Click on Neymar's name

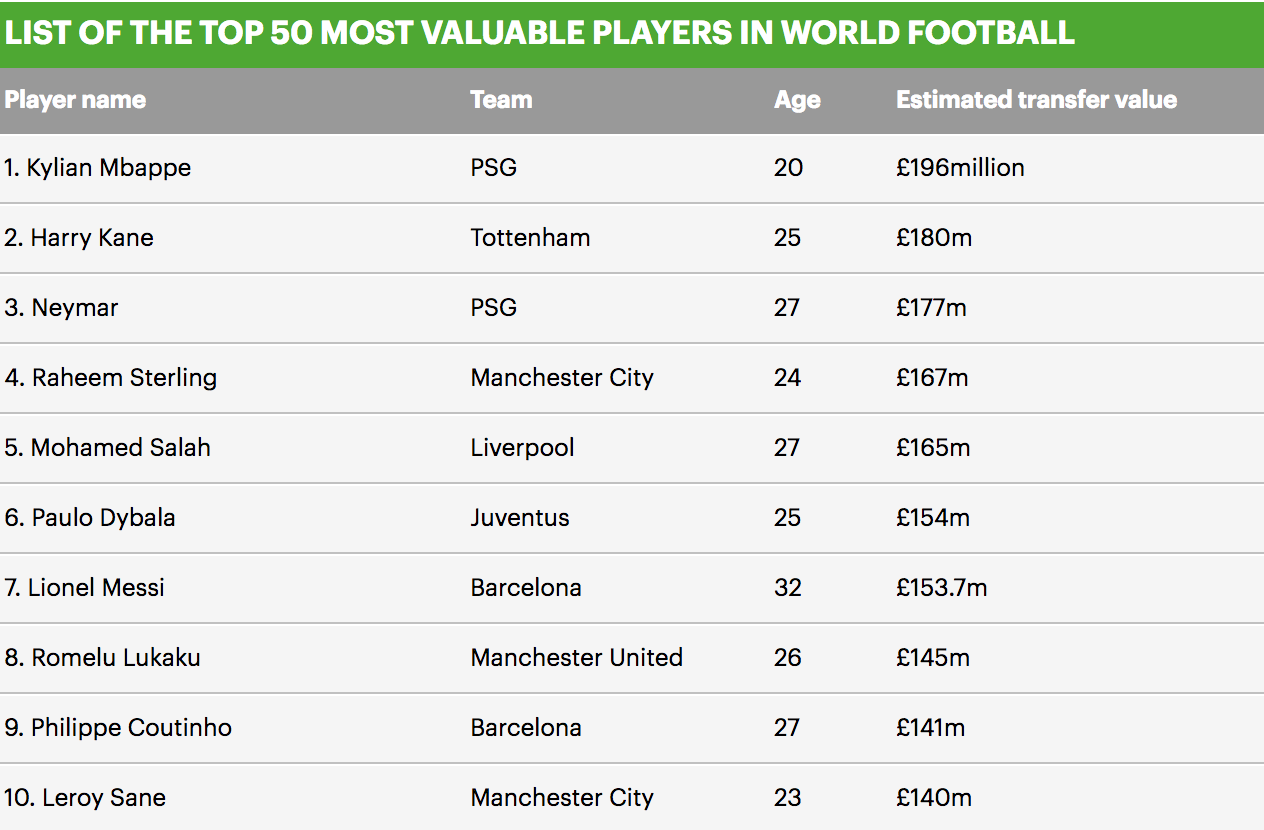click(62, 308)
